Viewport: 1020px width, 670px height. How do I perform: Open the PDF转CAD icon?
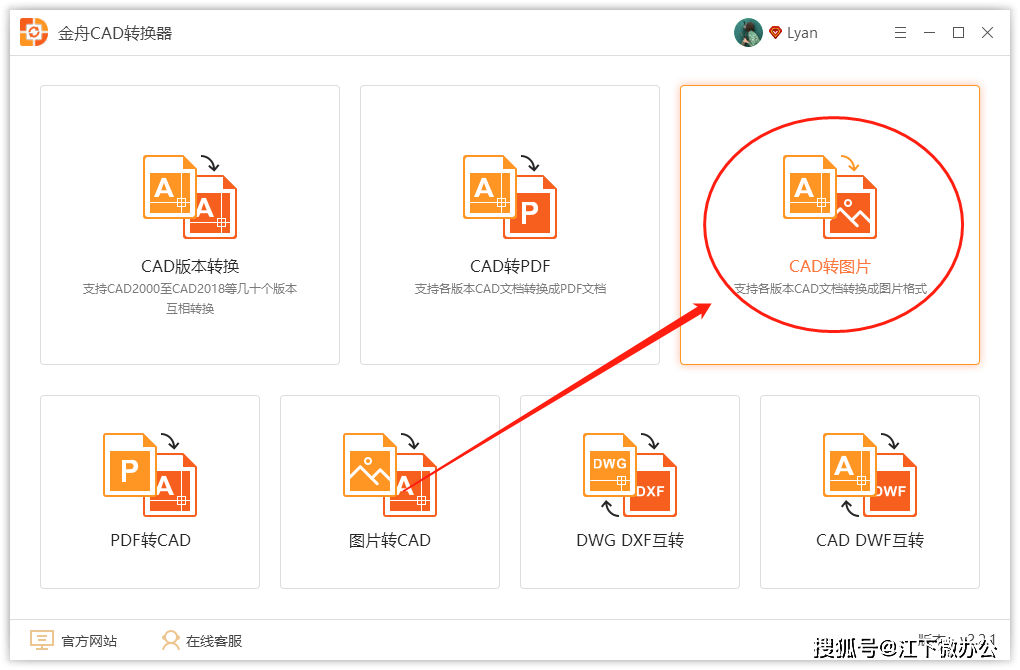(x=150, y=474)
